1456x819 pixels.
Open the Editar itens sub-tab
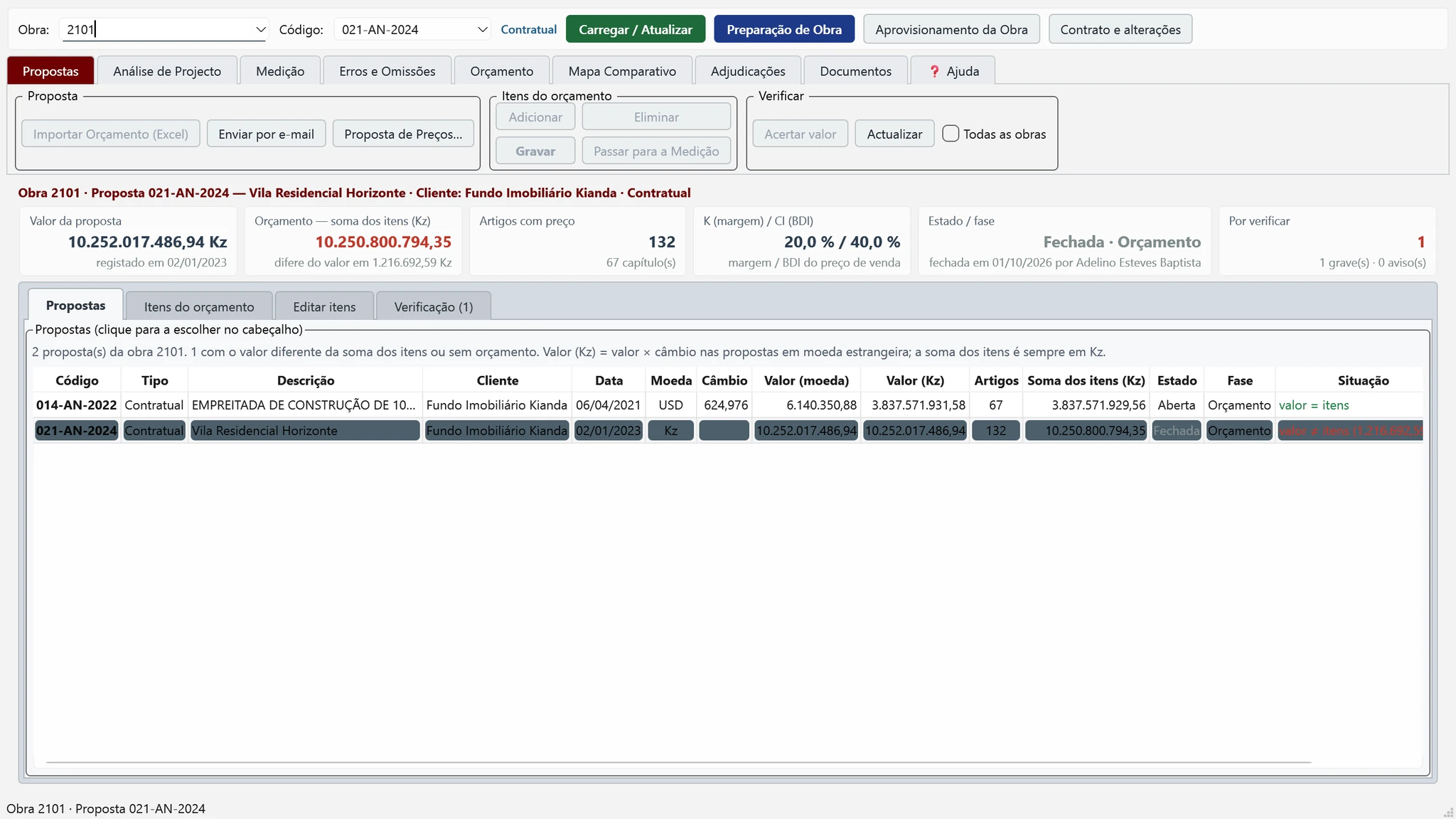click(324, 306)
